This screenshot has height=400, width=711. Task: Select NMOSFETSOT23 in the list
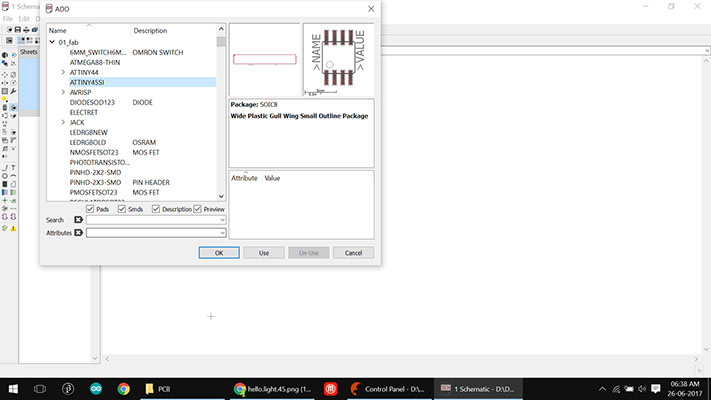coord(94,152)
